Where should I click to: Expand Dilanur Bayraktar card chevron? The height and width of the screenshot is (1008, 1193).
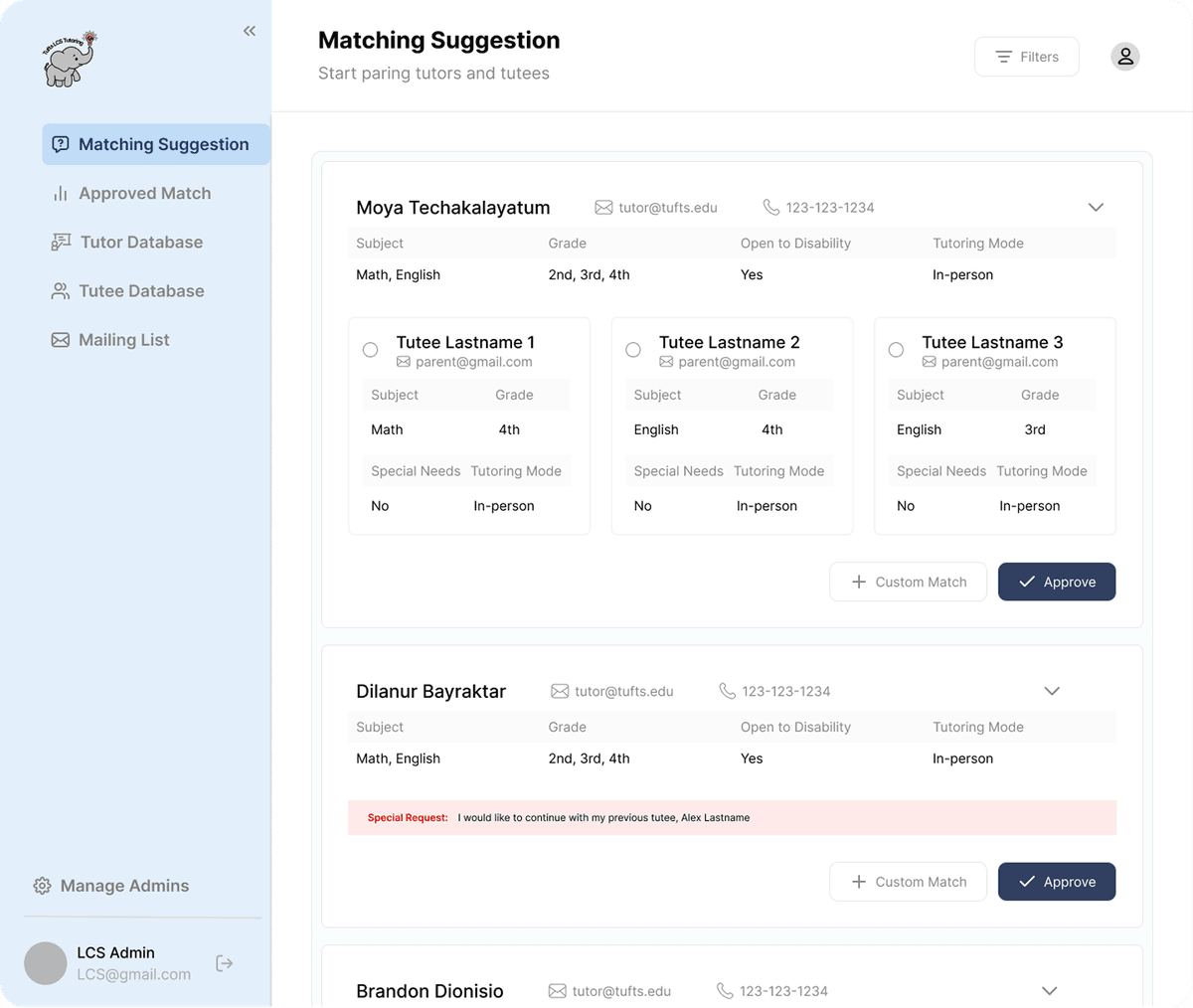coord(1052,691)
